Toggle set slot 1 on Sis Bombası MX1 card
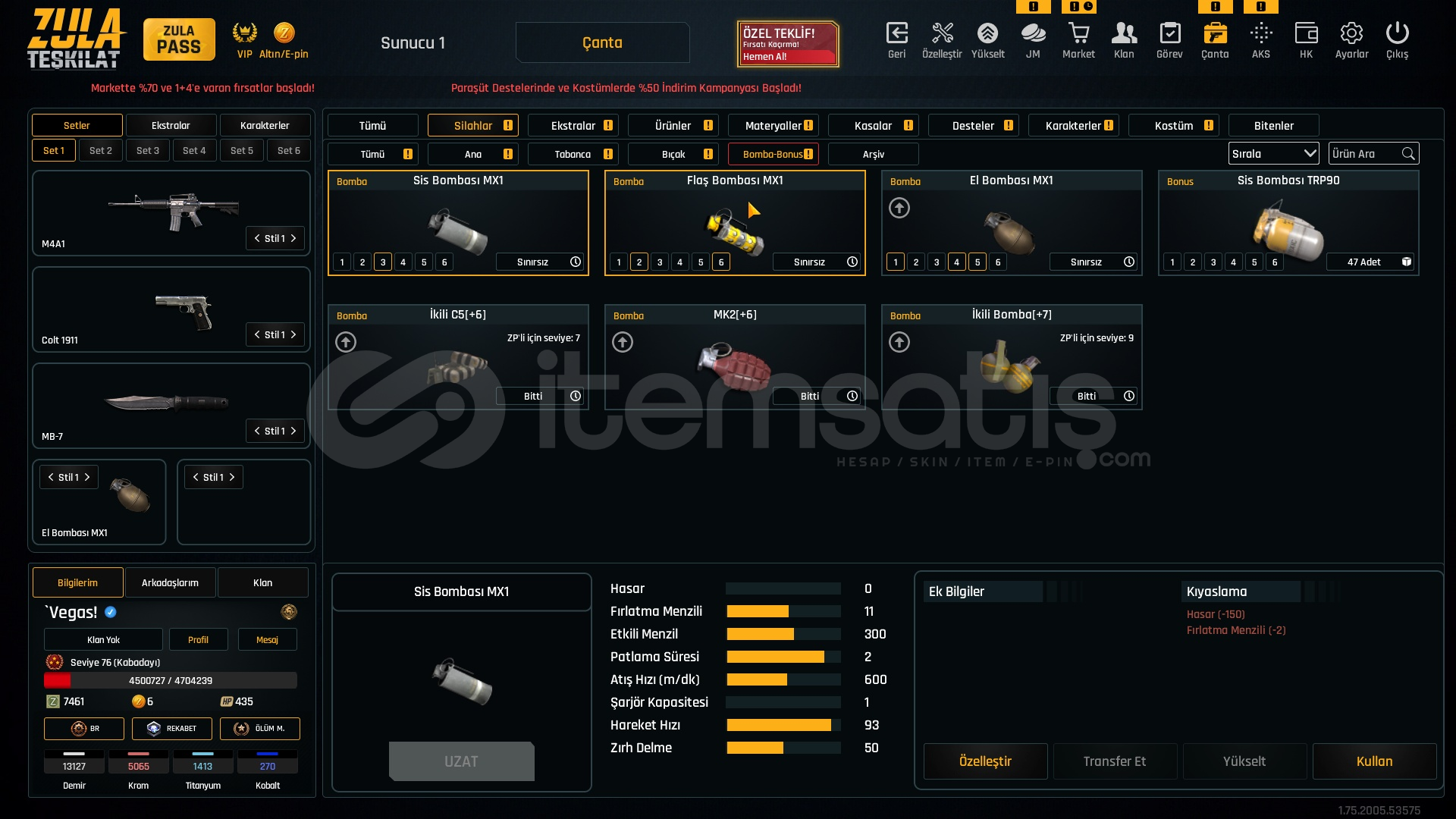The image size is (1456, 819). click(x=342, y=262)
